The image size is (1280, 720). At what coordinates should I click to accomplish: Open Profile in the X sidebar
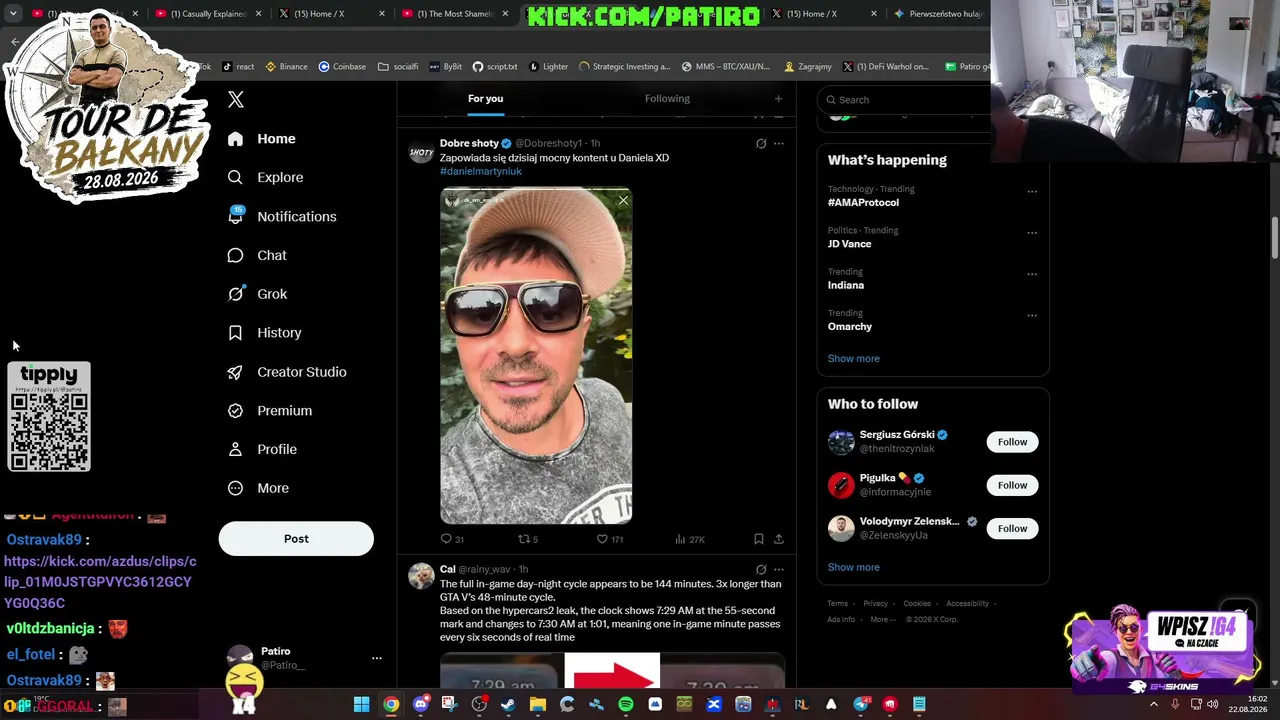click(262, 449)
